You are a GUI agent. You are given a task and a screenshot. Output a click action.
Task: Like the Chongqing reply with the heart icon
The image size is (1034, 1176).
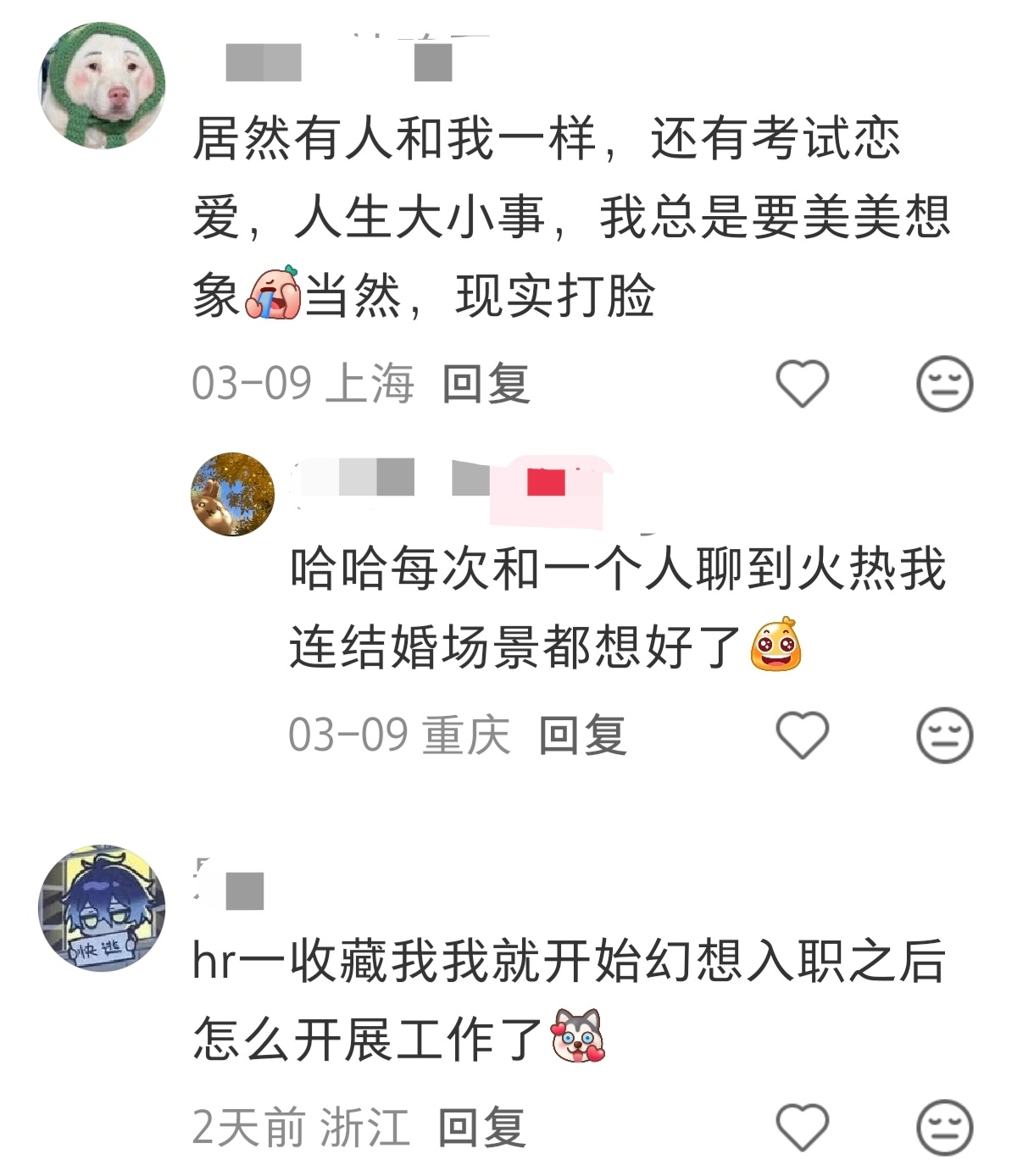tap(802, 735)
